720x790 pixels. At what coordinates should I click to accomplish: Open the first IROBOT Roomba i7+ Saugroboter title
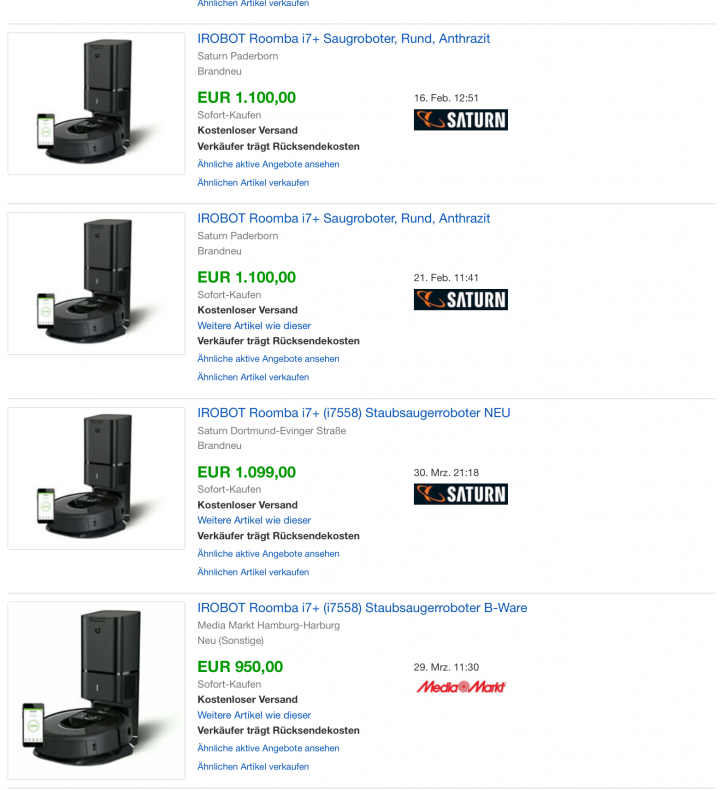[x=343, y=39]
